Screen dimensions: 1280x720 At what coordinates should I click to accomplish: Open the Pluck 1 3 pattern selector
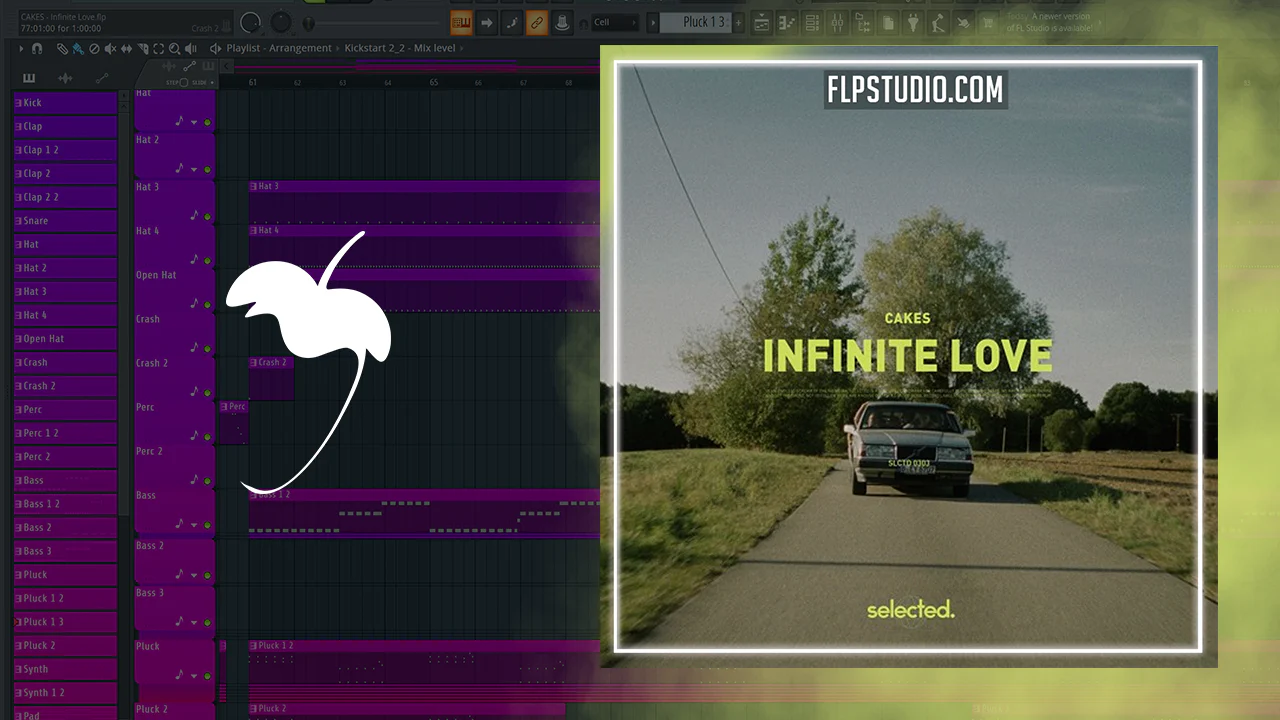click(695, 22)
